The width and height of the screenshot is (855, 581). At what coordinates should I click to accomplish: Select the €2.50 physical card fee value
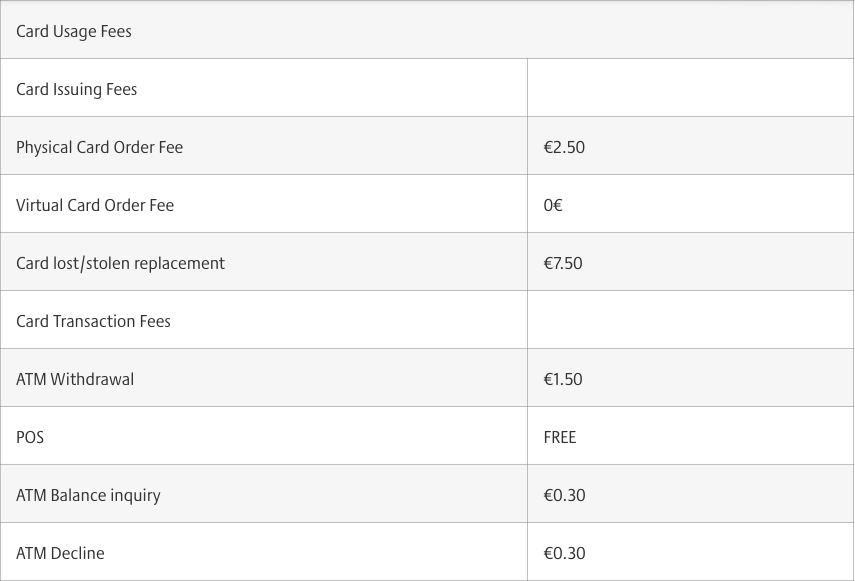[564, 147]
